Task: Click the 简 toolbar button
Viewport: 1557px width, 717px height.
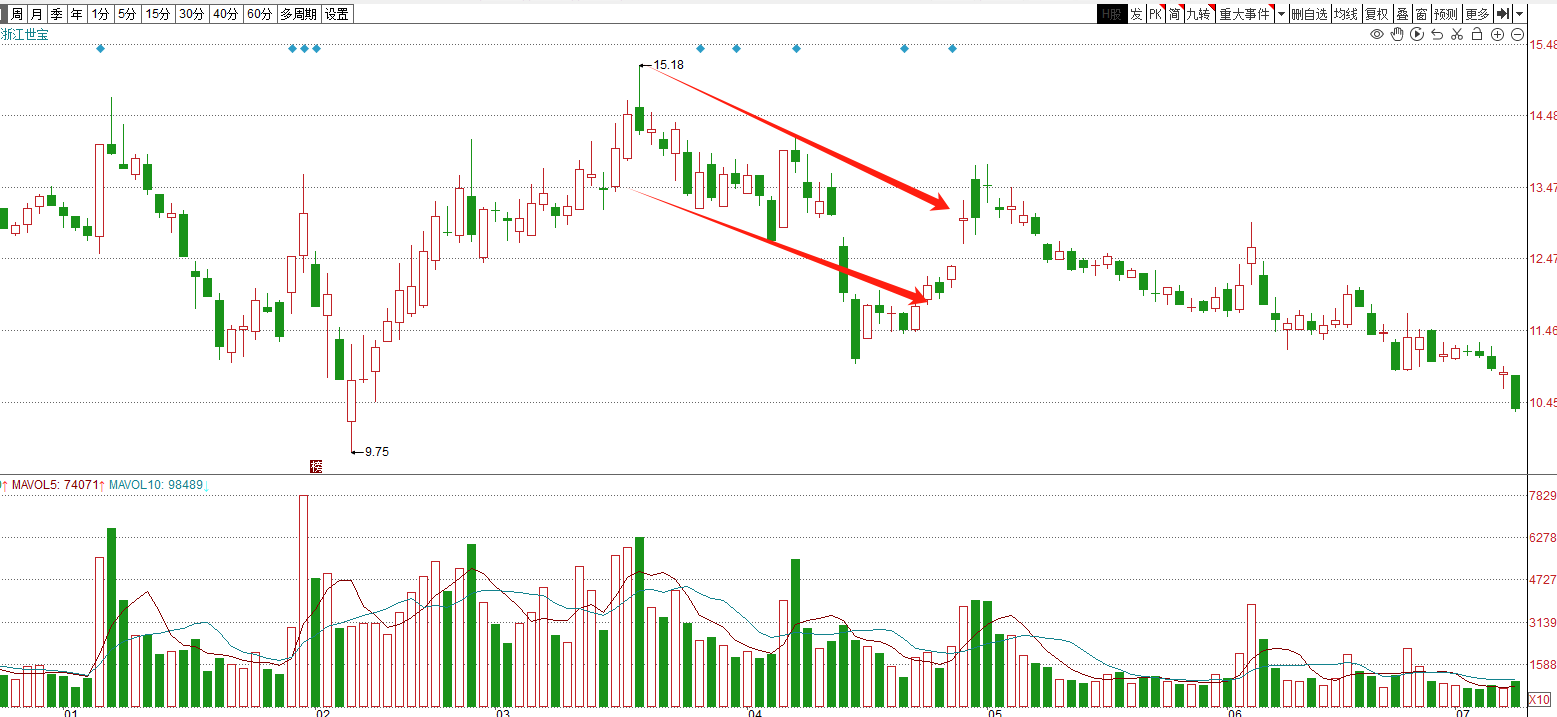Action: pos(1174,14)
